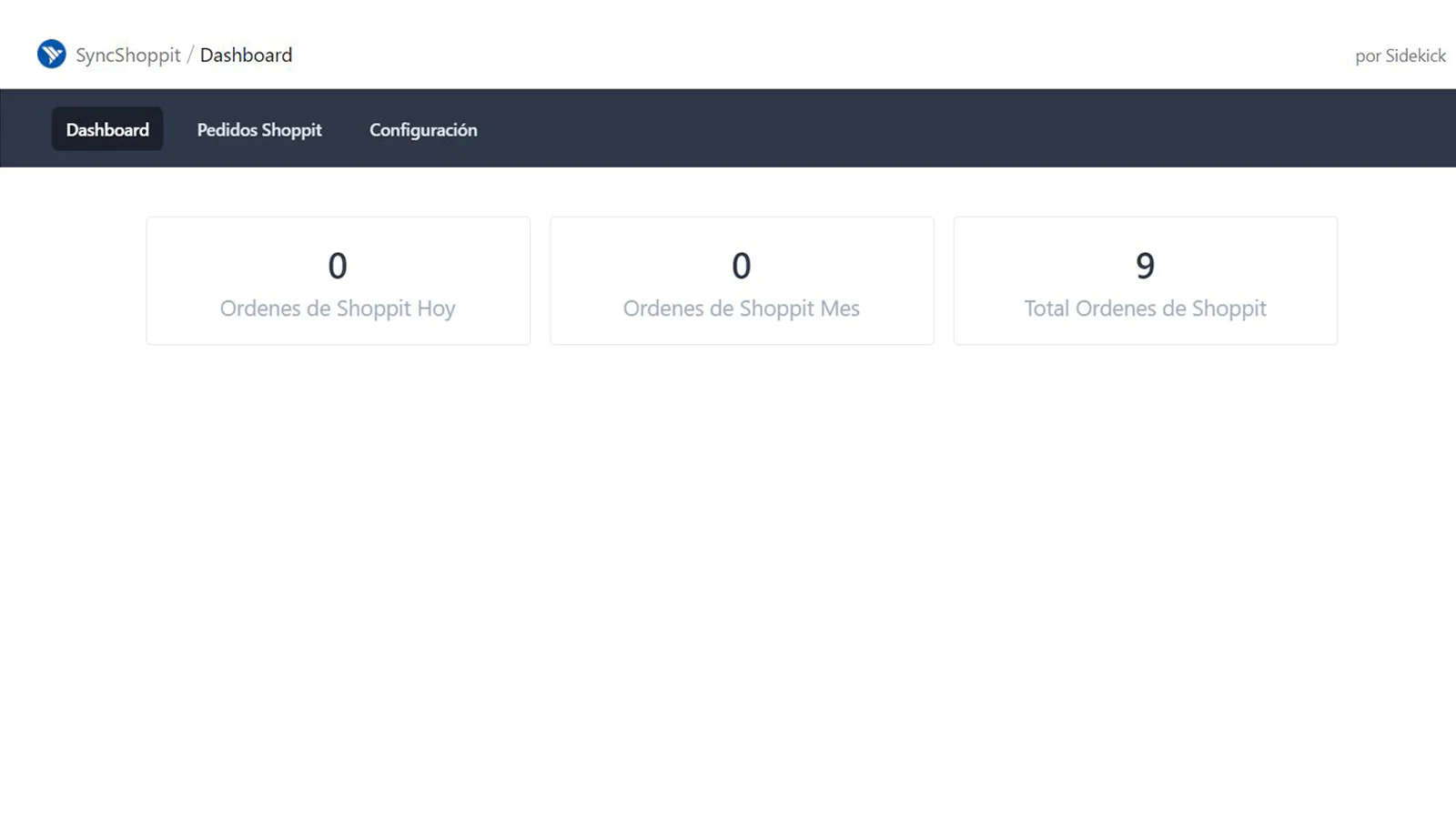The width and height of the screenshot is (1456, 819).
Task: Open the Pedidos Shoppit tab
Action: click(259, 129)
